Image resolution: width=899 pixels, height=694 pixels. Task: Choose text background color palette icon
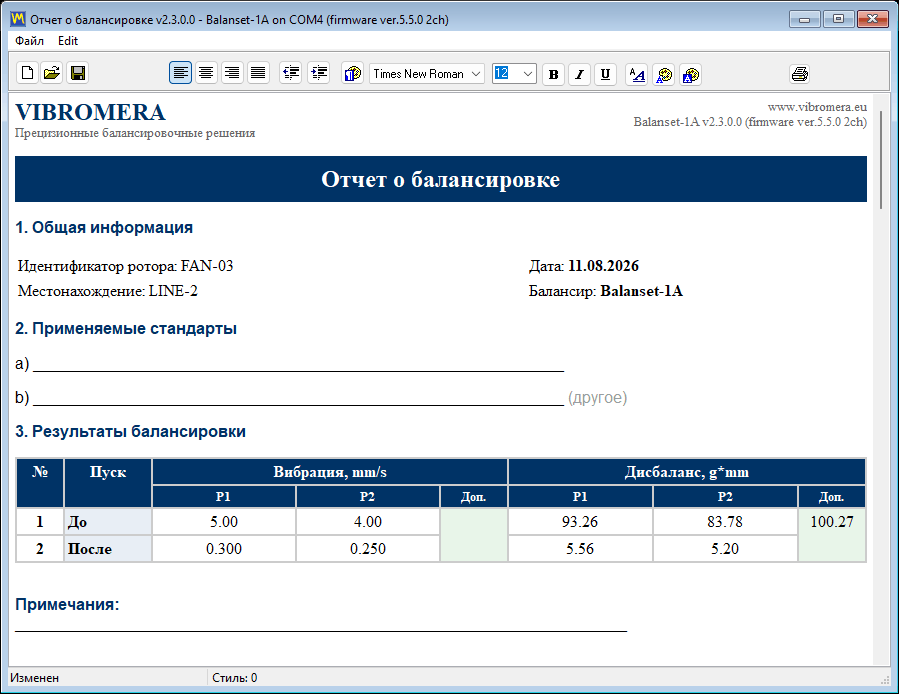tap(691, 75)
